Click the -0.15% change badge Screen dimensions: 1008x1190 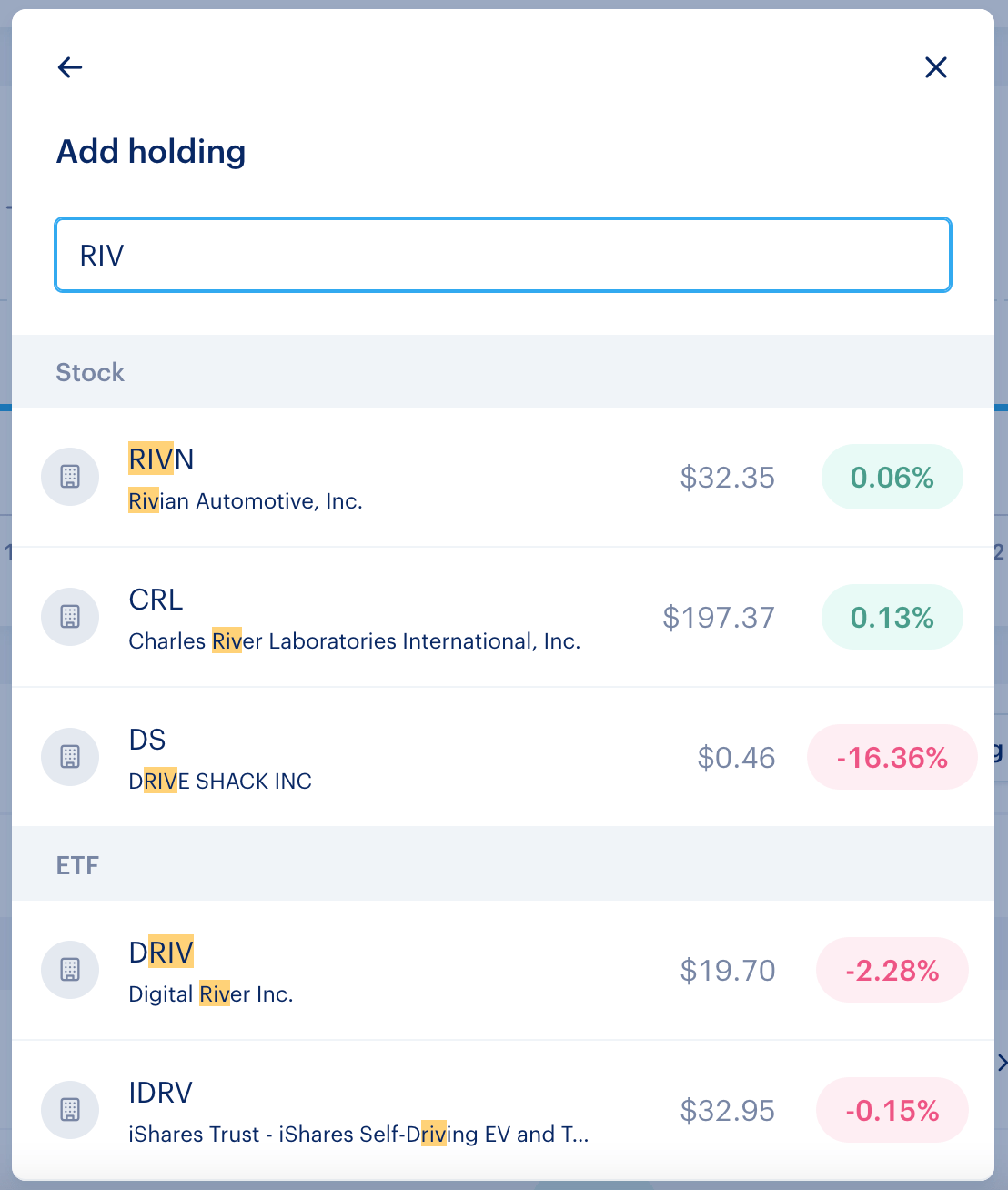point(892,1111)
